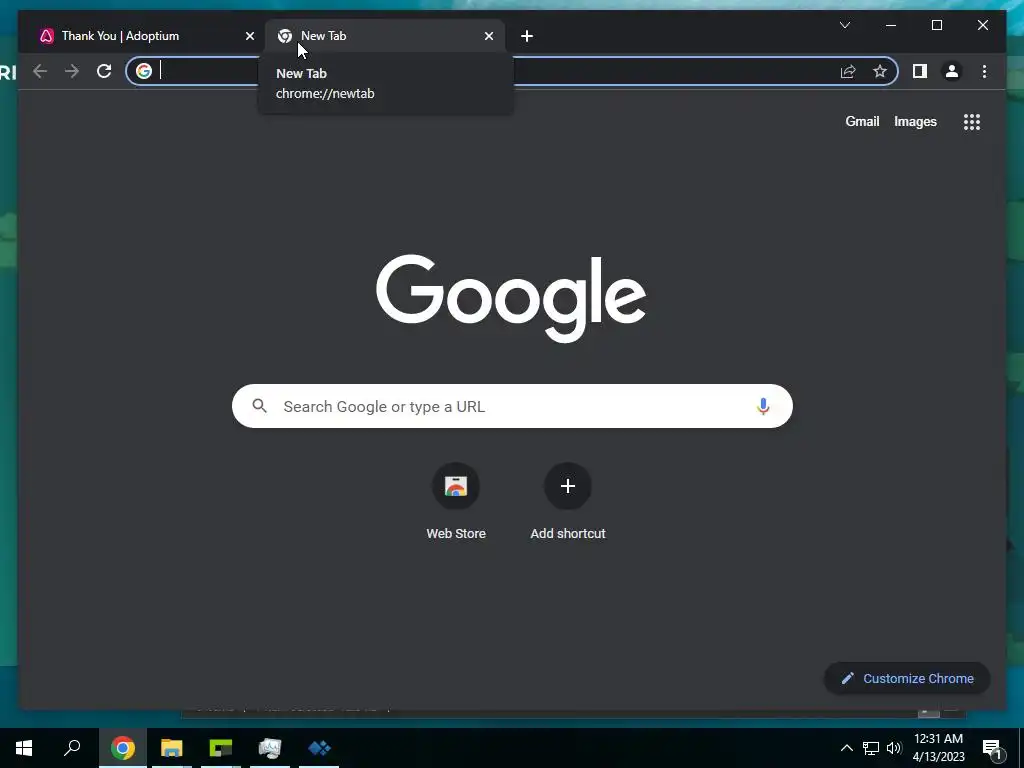Open the Images link
The image size is (1024, 768).
click(915, 121)
